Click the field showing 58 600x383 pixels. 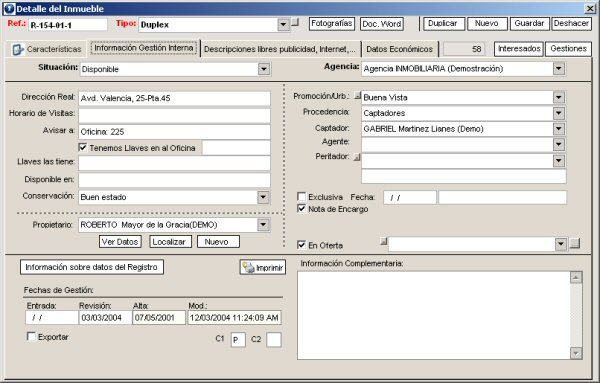click(x=464, y=49)
